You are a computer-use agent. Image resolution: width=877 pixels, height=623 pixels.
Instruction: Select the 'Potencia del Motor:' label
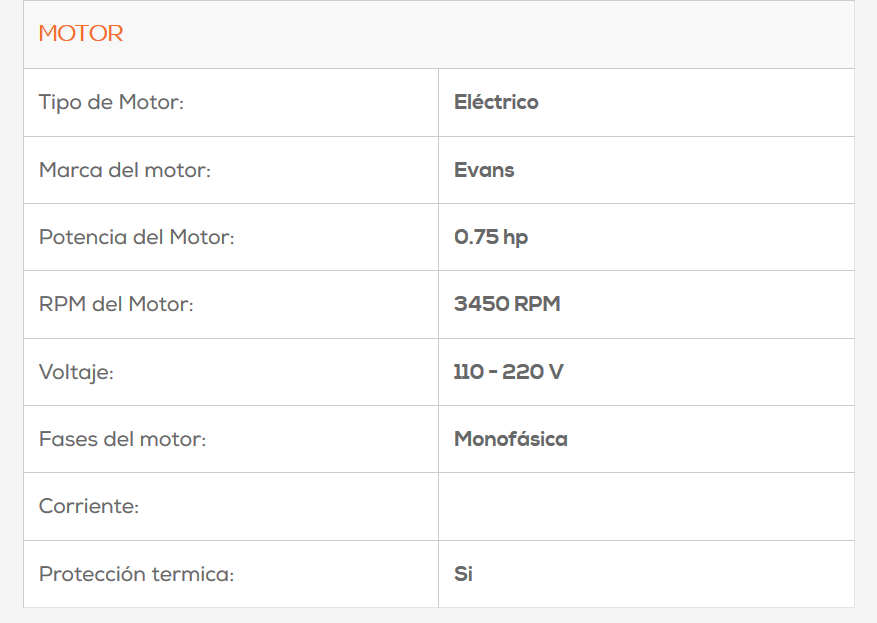136,238
